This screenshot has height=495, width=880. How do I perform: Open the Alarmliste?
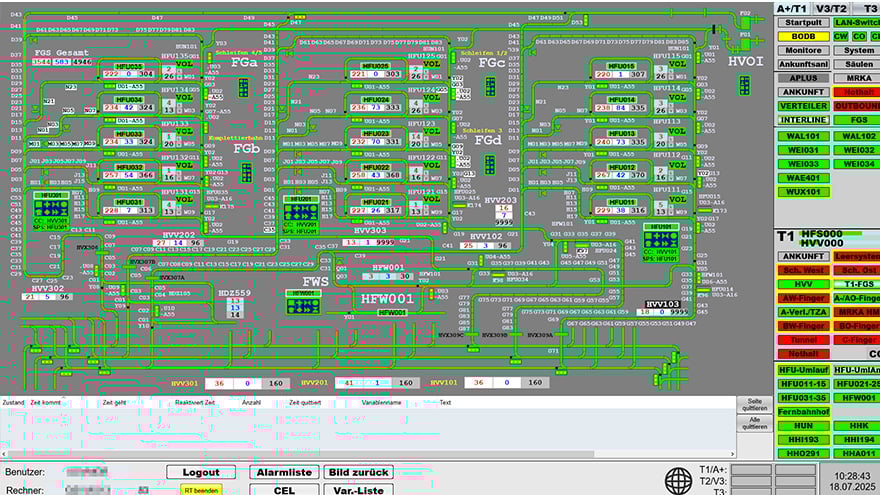285,472
